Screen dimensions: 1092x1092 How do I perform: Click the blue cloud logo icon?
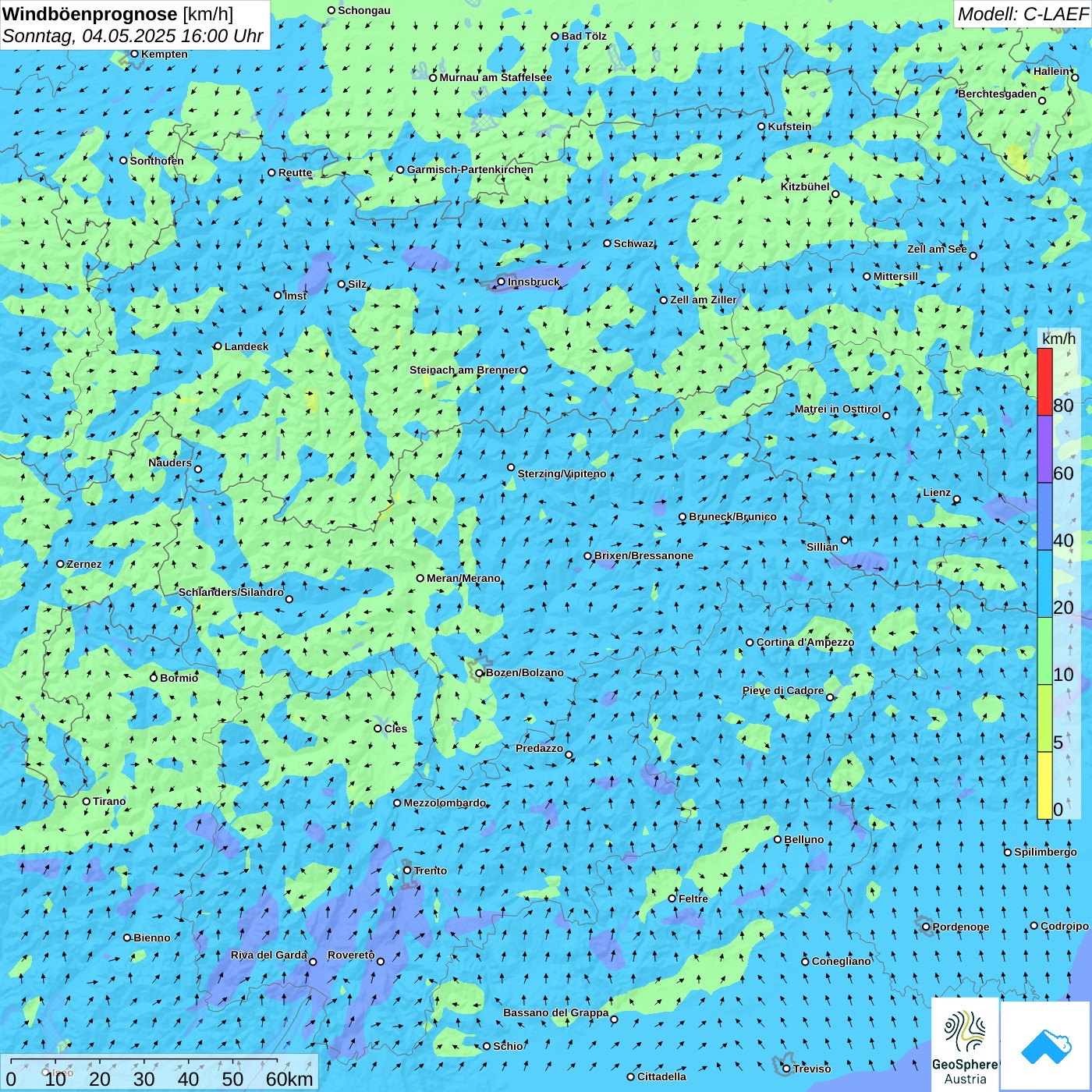[1046, 1046]
